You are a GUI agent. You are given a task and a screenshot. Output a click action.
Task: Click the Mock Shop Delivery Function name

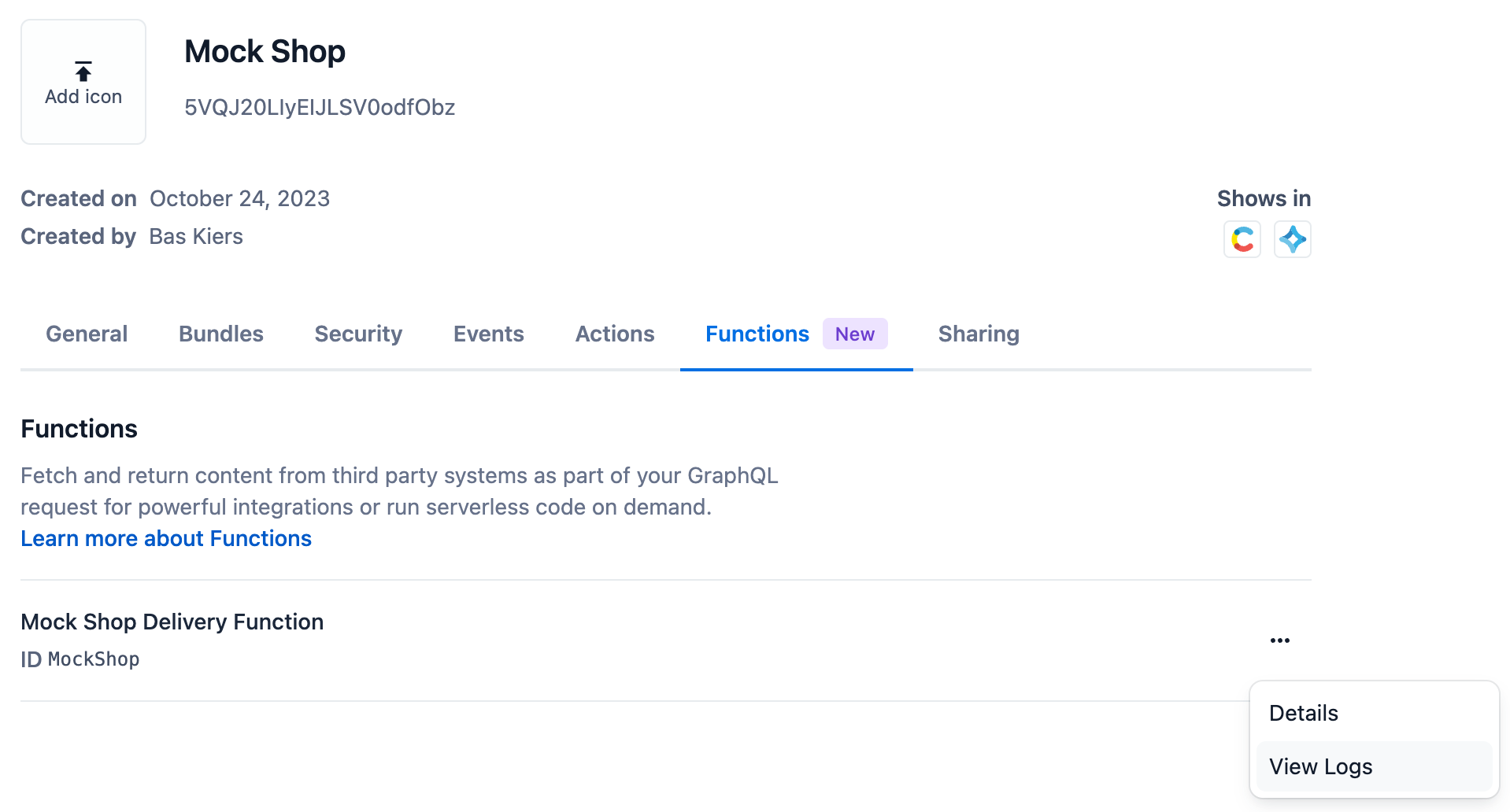click(172, 622)
